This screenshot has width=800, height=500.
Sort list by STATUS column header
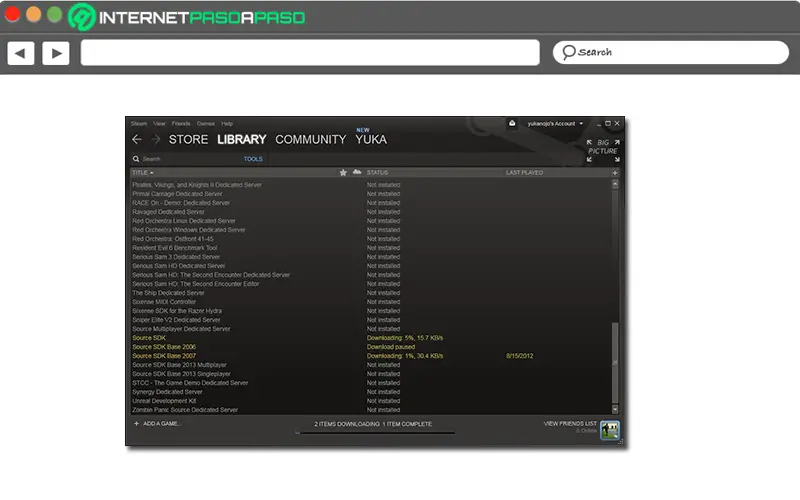click(x=377, y=172)
